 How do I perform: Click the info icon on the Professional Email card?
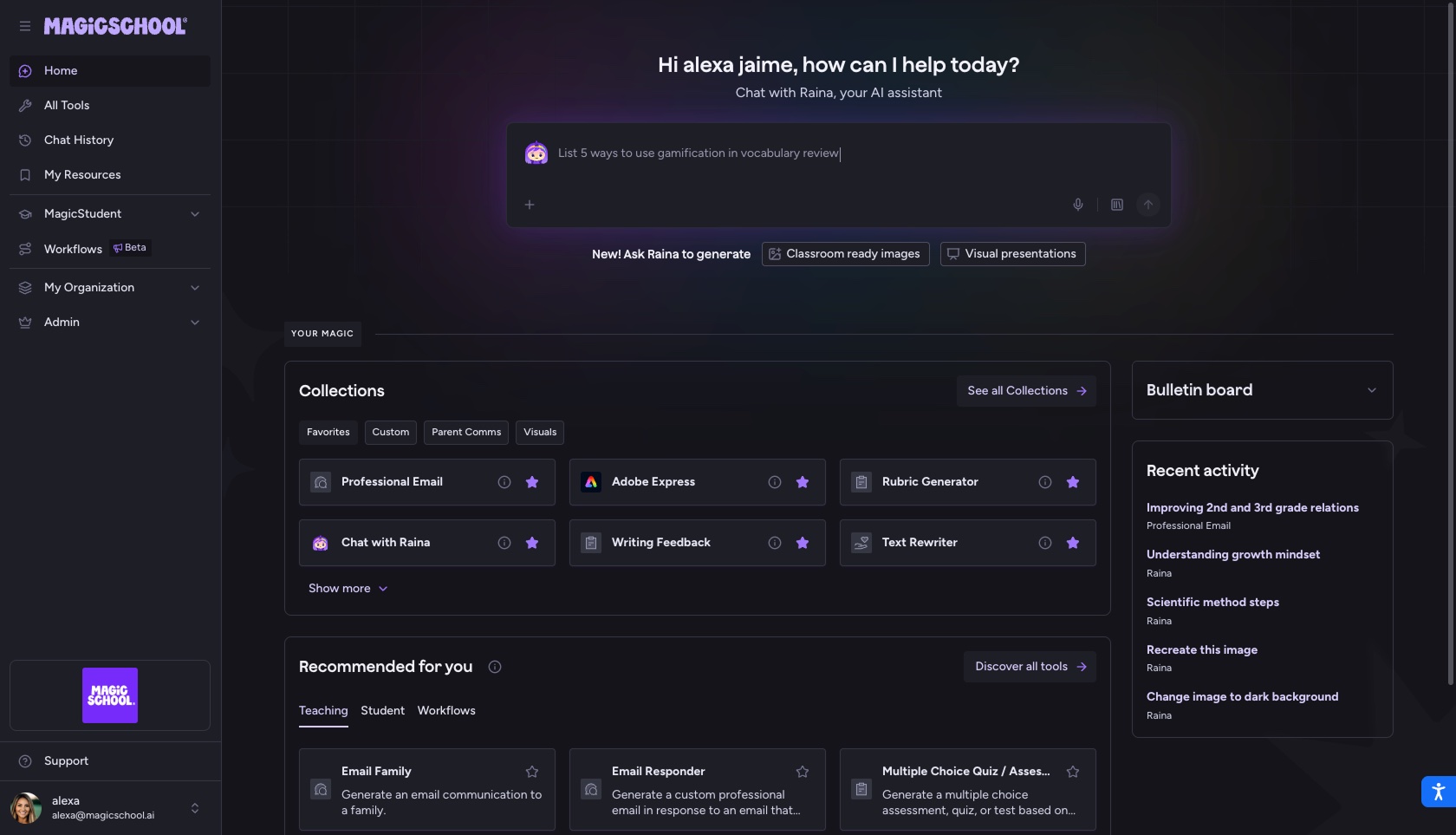click(x=504, y=482)
